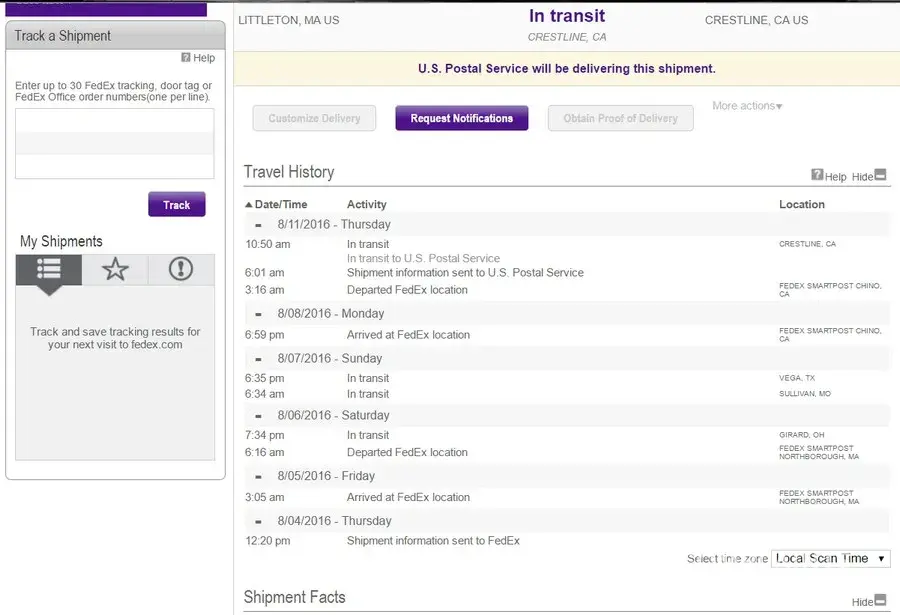This screenshot has height=615, width=900.
Task: Collapse the 8/05/2016 Friday entries
Action: [x=259, y=477]
